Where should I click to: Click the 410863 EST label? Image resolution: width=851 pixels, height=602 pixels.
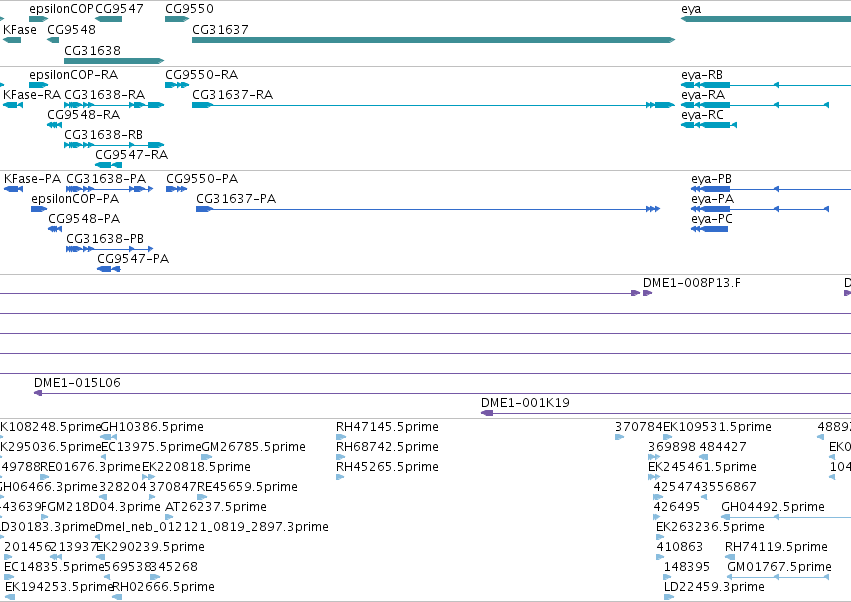[679, 547]
